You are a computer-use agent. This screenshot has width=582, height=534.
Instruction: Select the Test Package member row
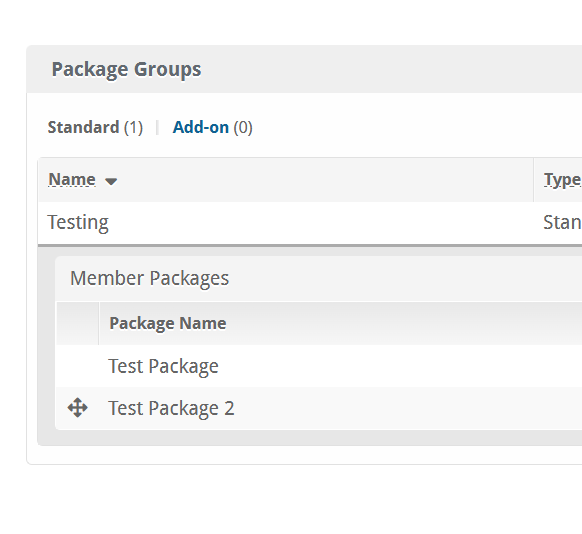click(x=319, y=366)
